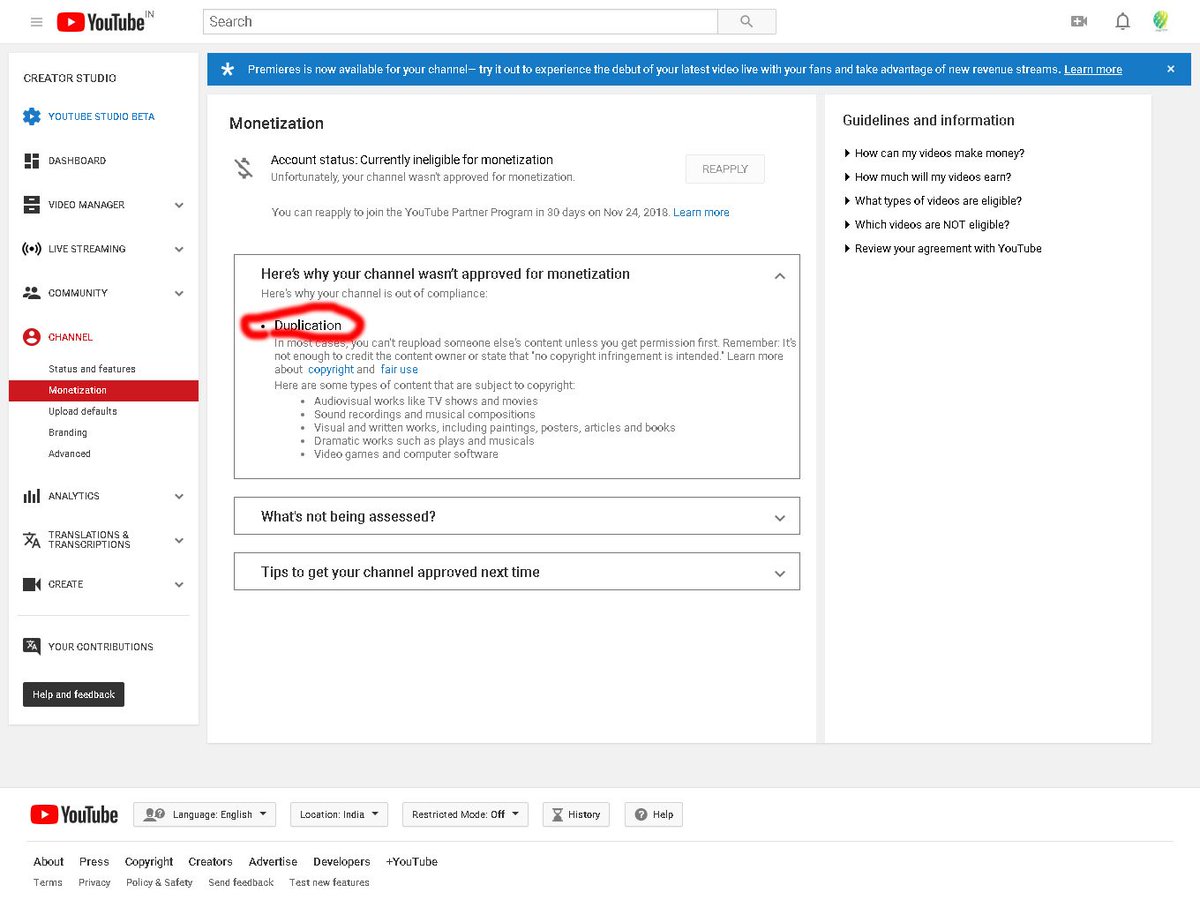Open the Developers footer link
This screenshot has height=915, width=1200.
(x=341, y=861)
